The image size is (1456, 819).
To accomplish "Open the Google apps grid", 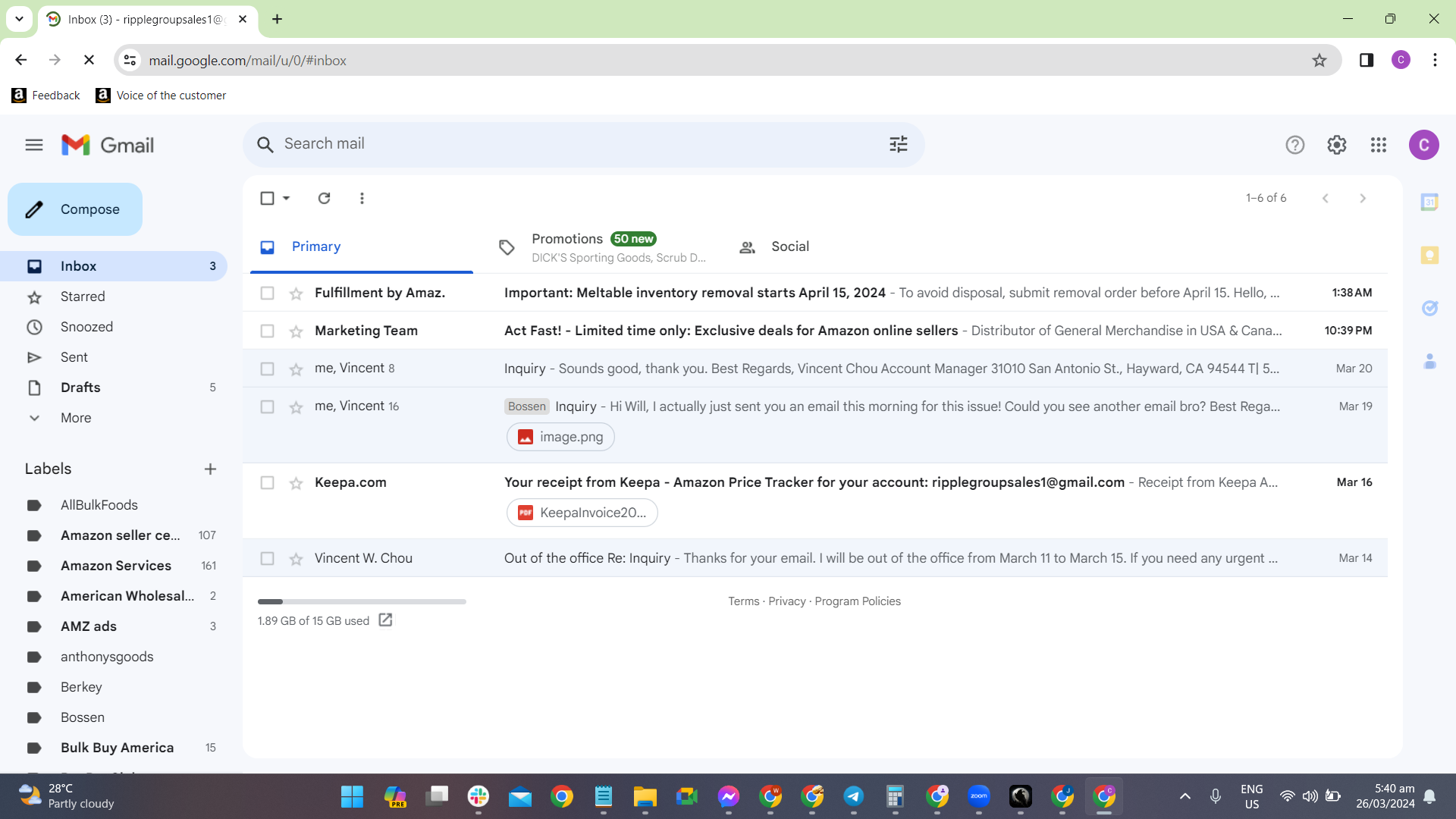I will click(1379, 145).
